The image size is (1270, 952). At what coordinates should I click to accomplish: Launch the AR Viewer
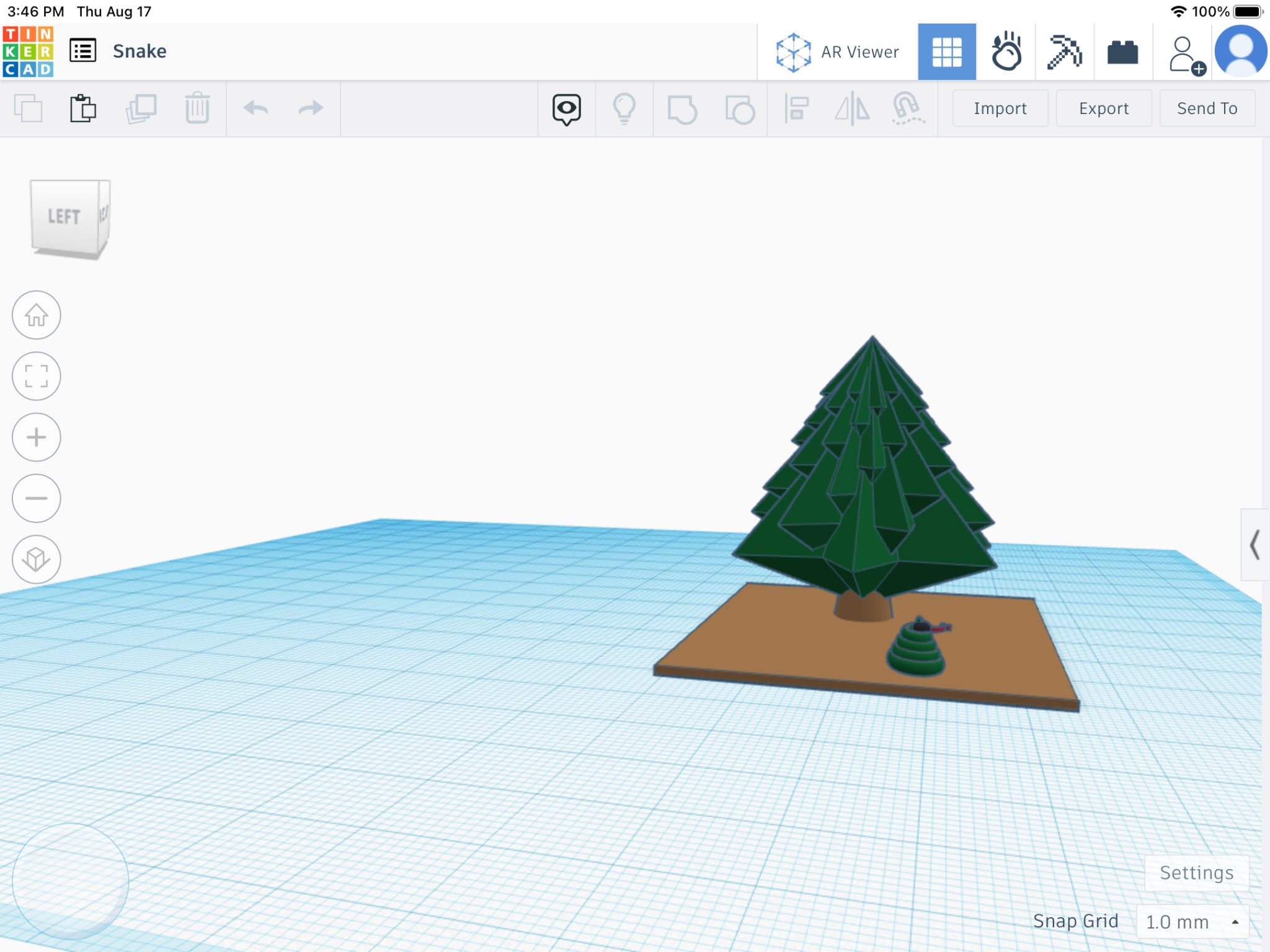pyautogui.click(x=837, y=52)
